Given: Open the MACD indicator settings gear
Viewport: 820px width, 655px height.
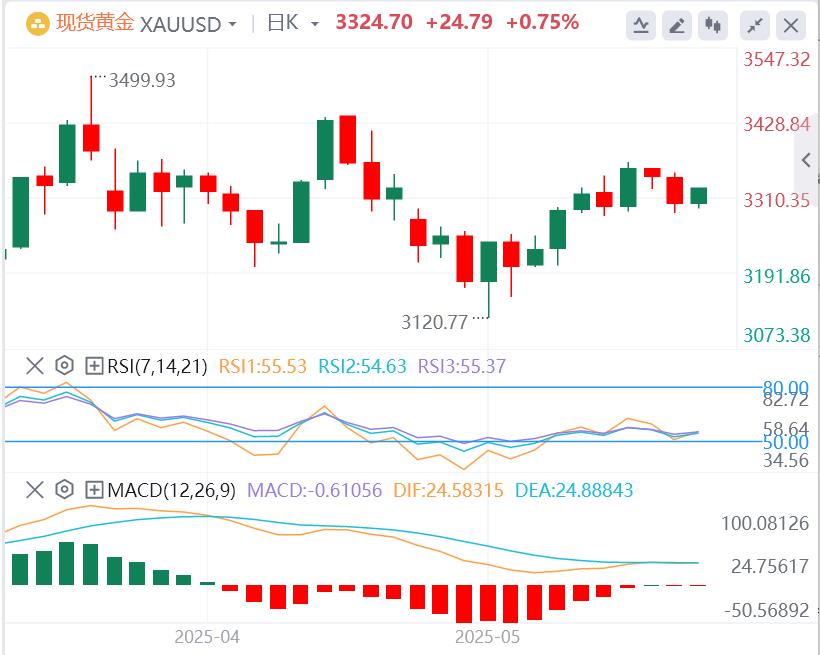Looking at the screenshot, I should 62,491.
